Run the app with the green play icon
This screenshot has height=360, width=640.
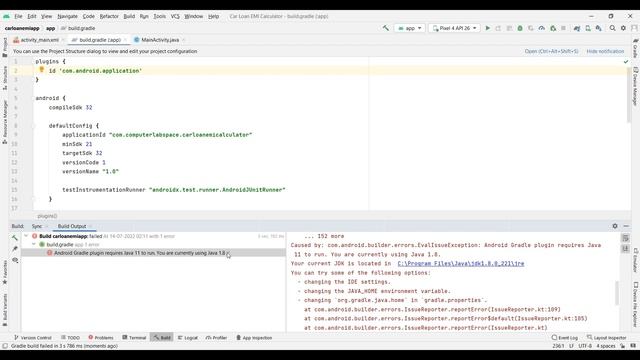tap(487, 28)
